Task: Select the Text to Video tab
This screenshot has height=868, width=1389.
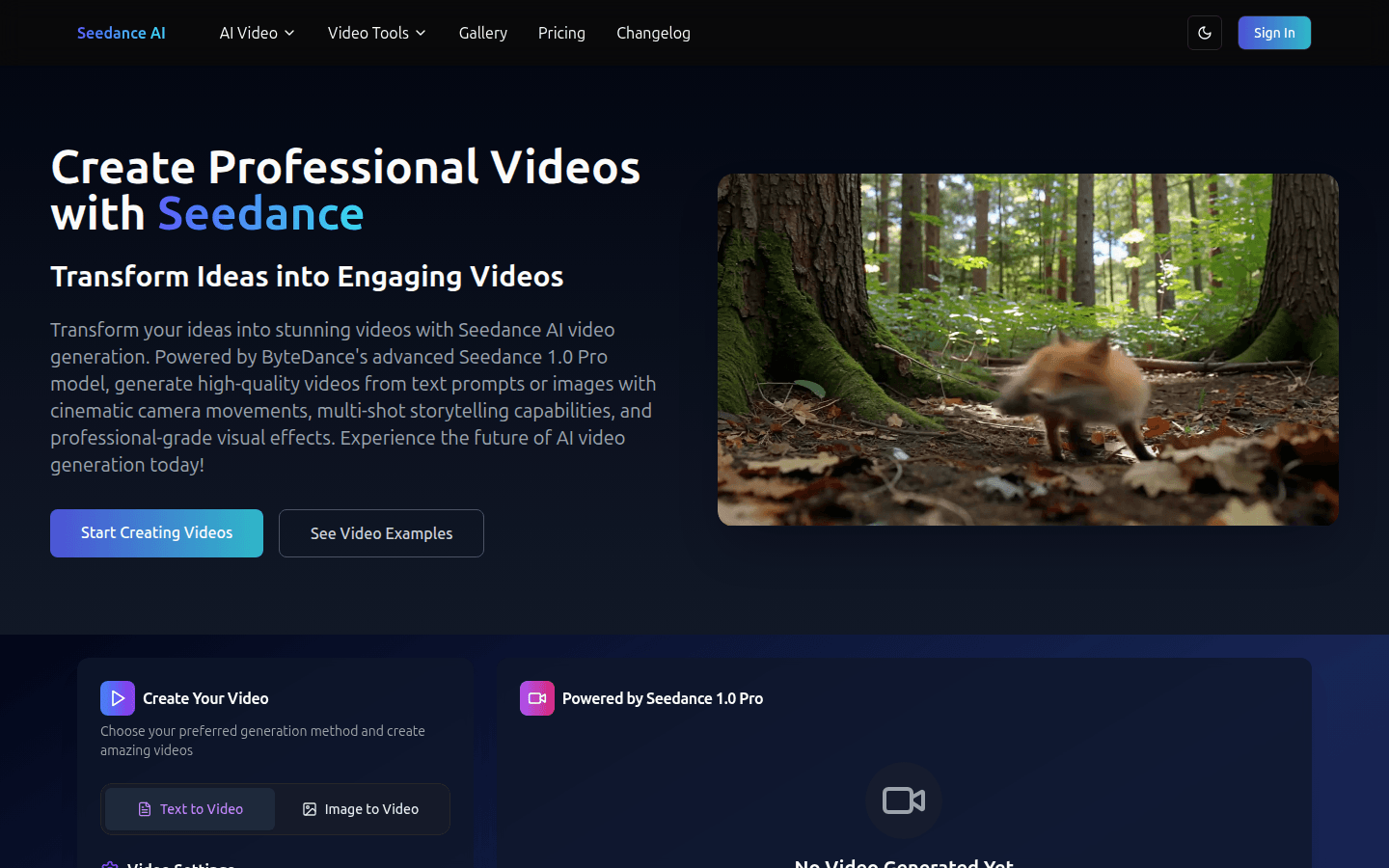Action: point(190,809)
